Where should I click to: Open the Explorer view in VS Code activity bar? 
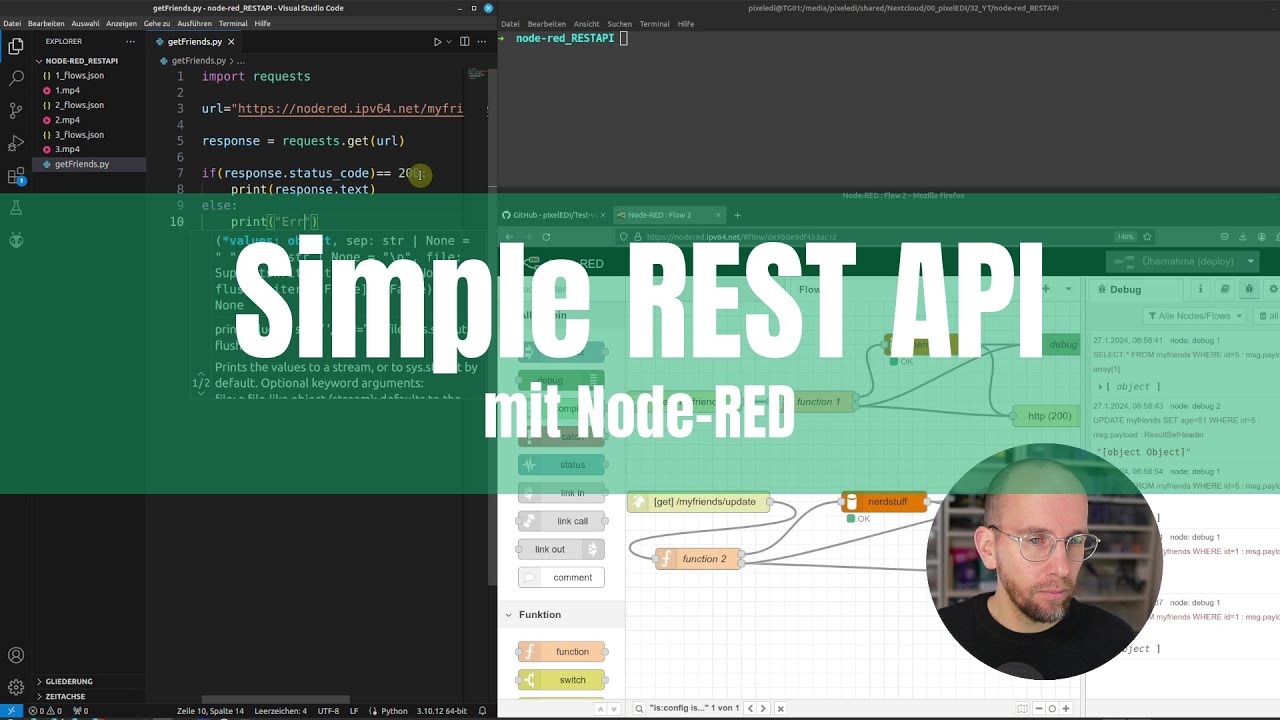tap(15, 46)
